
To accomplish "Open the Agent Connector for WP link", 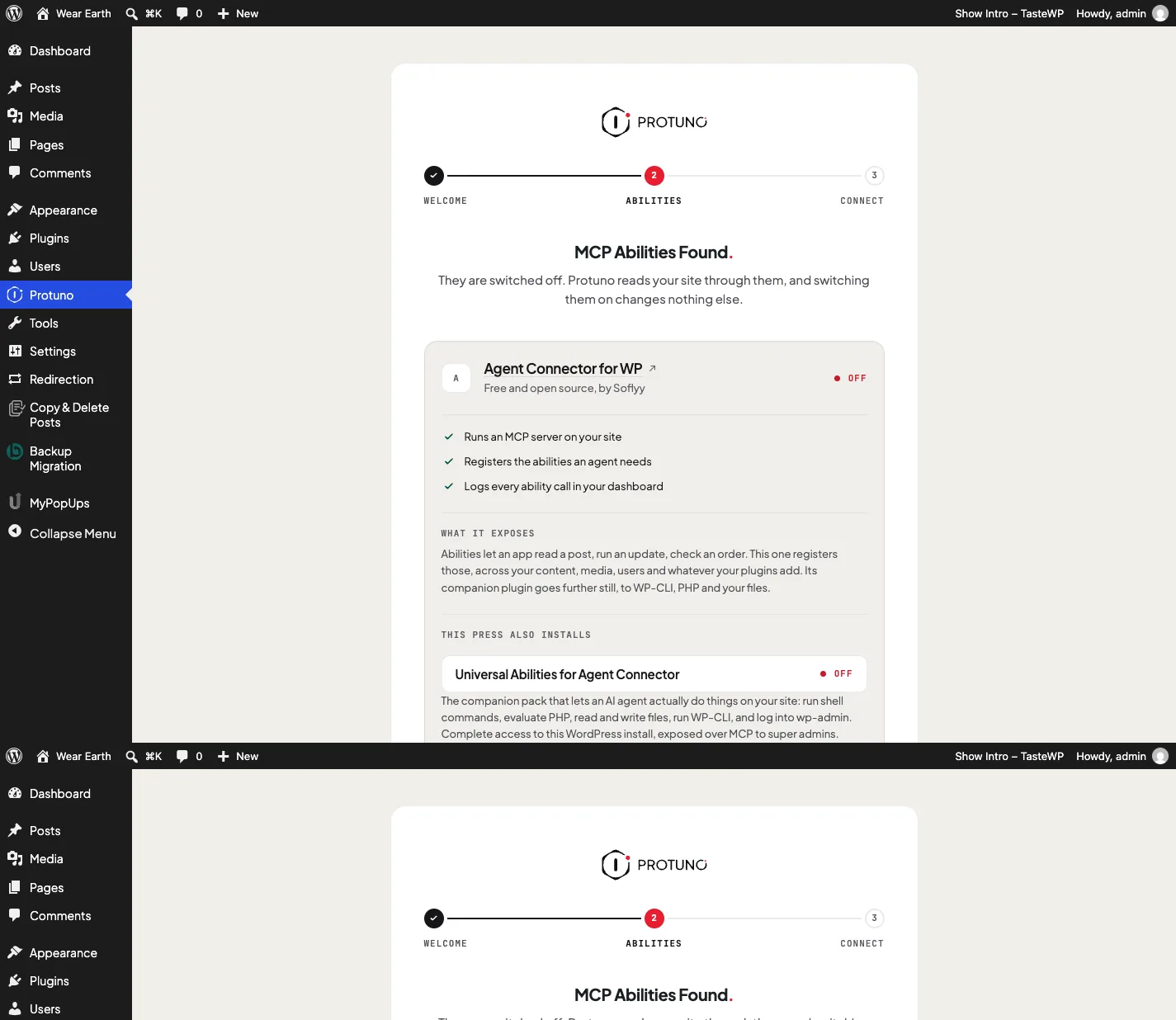I will click(563, 368).
